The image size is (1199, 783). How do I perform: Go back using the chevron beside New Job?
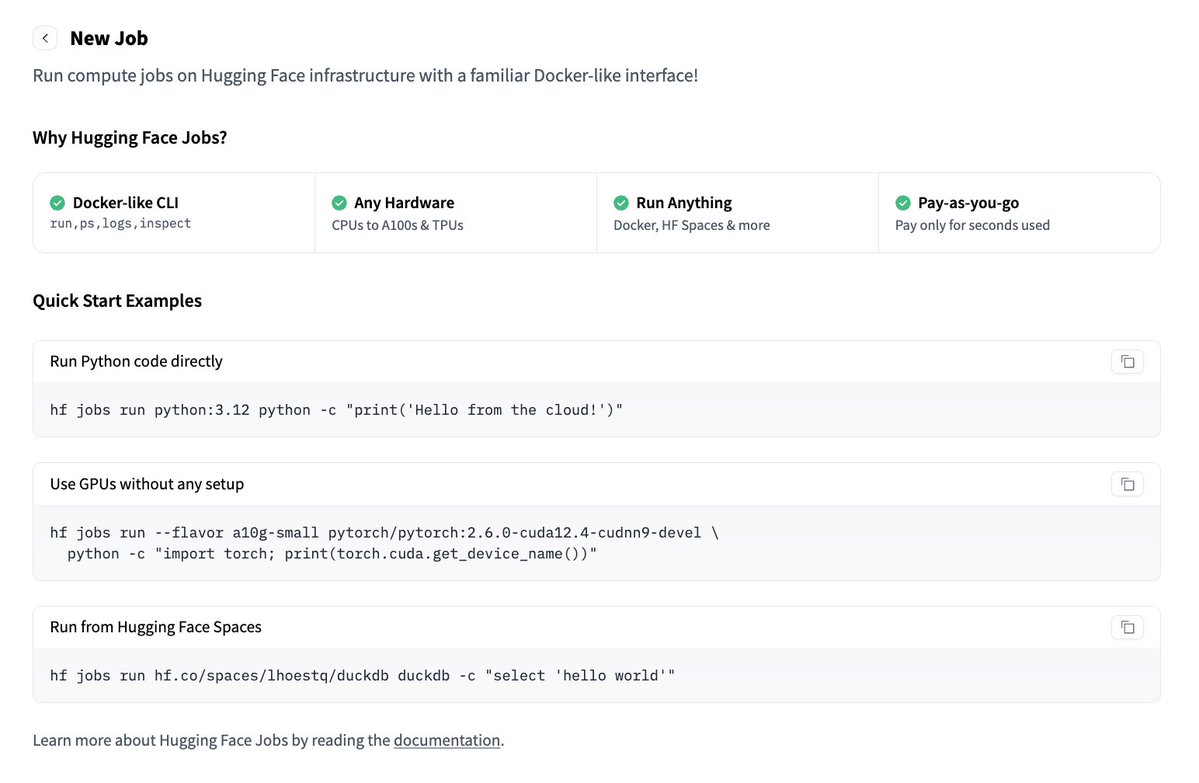[x=45, y=37]
